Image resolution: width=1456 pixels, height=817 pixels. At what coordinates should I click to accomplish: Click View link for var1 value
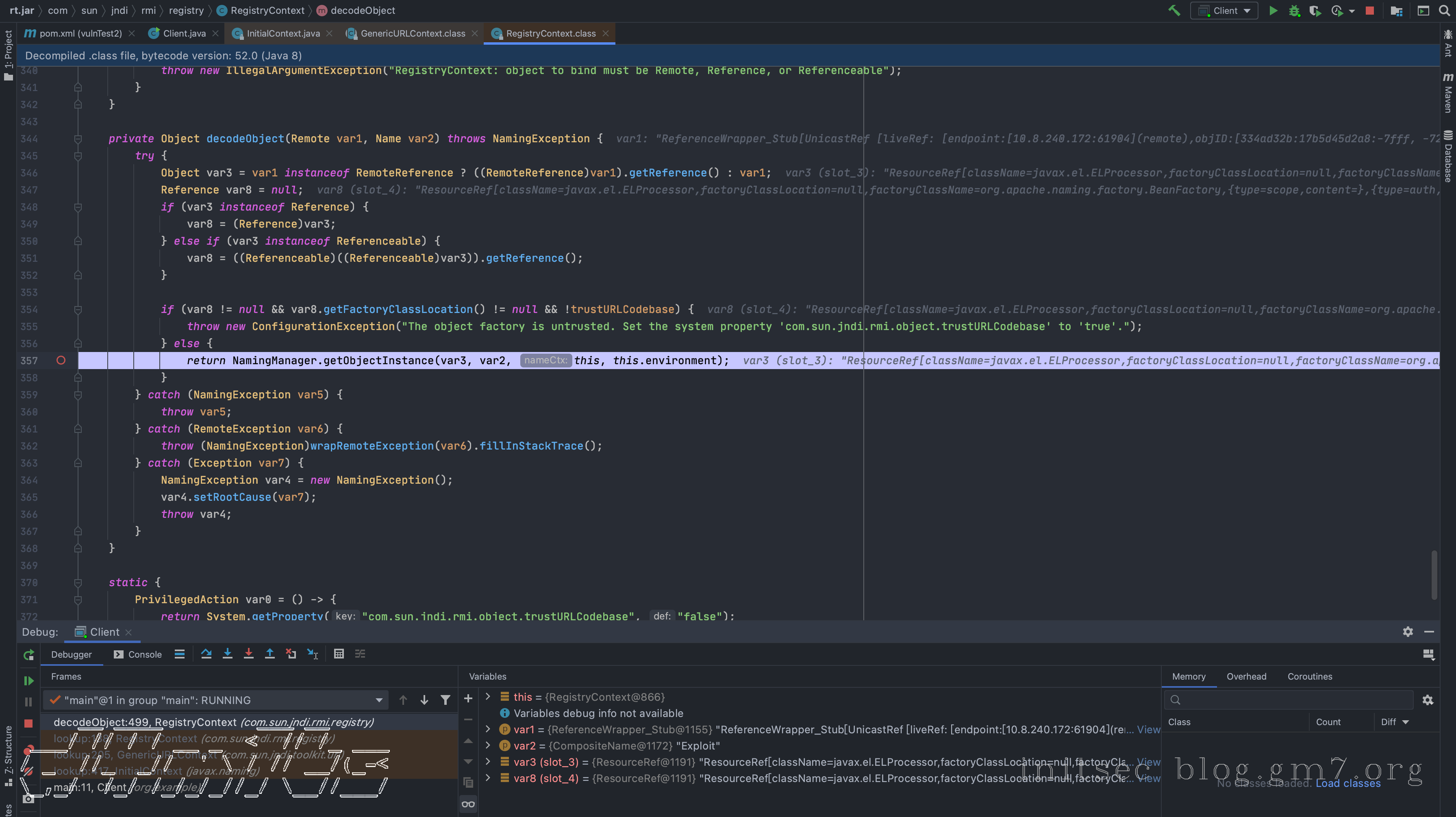pyautogui.click(x=1148, y=729)
